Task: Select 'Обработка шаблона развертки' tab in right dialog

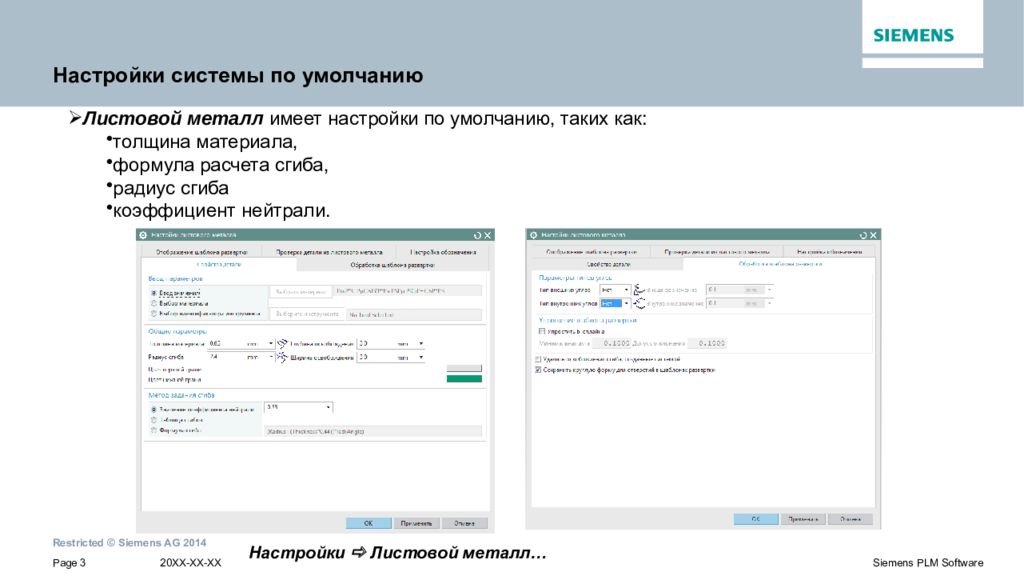Action: click(x=780, y=264)
